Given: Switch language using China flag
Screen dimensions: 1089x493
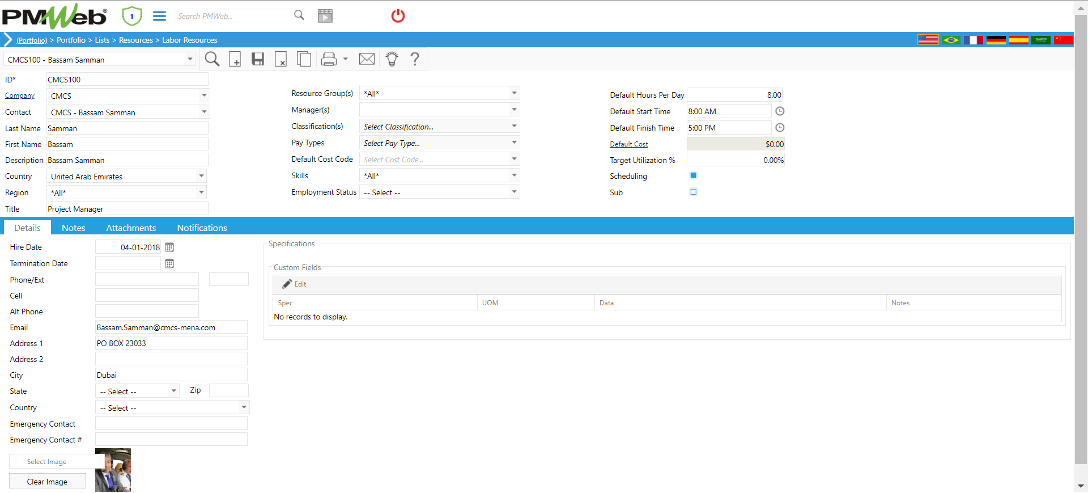Looking at the screenshot, I should coord(1063,40).
